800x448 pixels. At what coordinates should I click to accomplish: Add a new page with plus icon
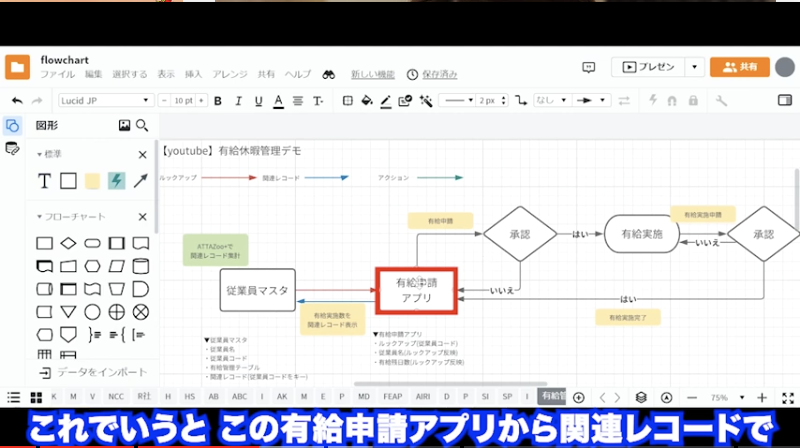click(x=578, y=397)
